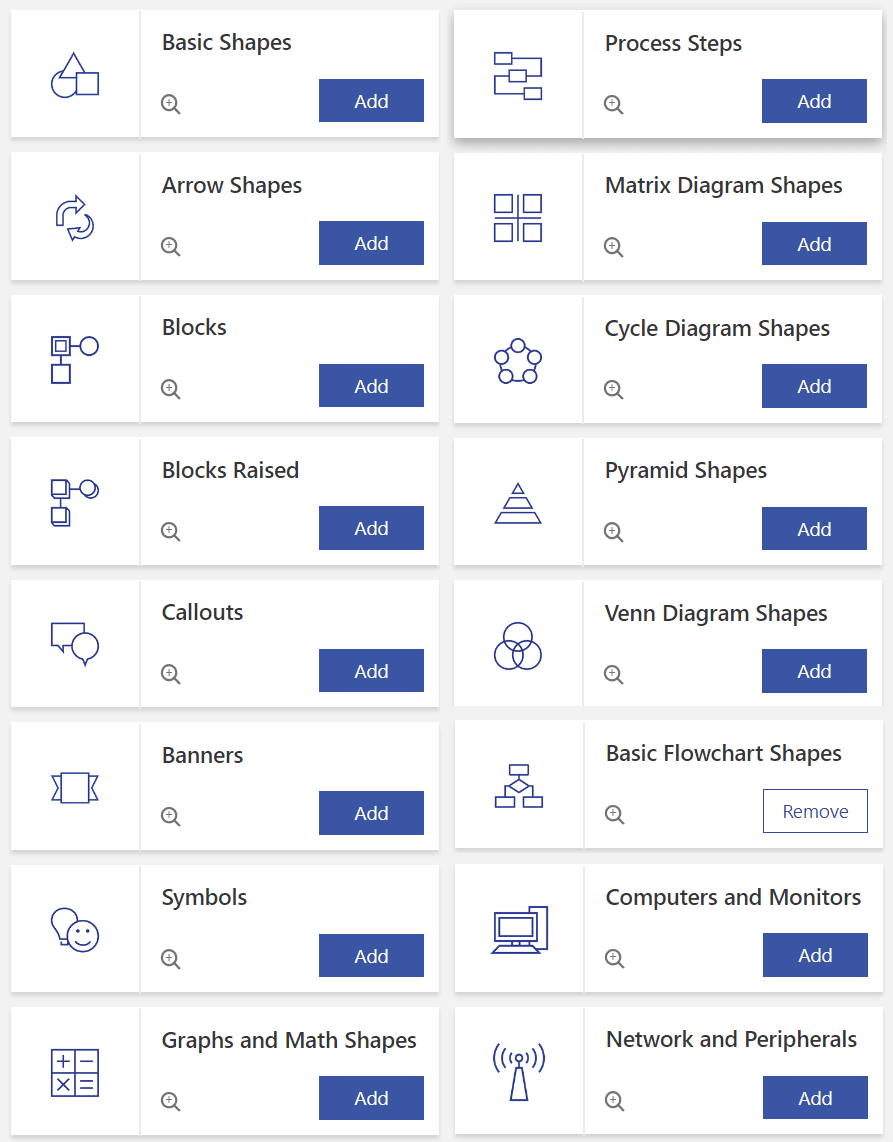Image resolution: width=893 pixels, height=1142 pixels.
Task: Click the Pyramid Shapes stencil icon
Action: 518,504
